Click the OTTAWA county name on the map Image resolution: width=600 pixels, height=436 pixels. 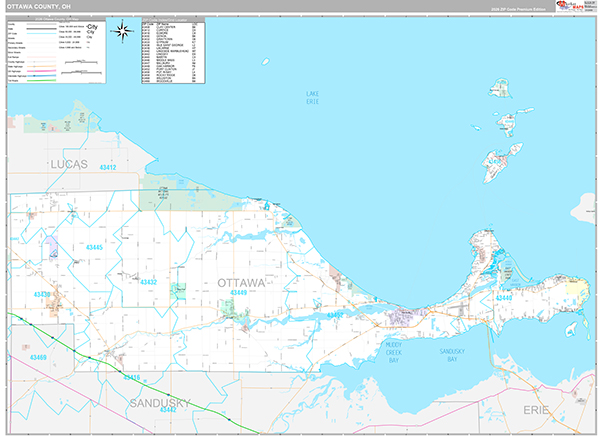pos(241,283)
